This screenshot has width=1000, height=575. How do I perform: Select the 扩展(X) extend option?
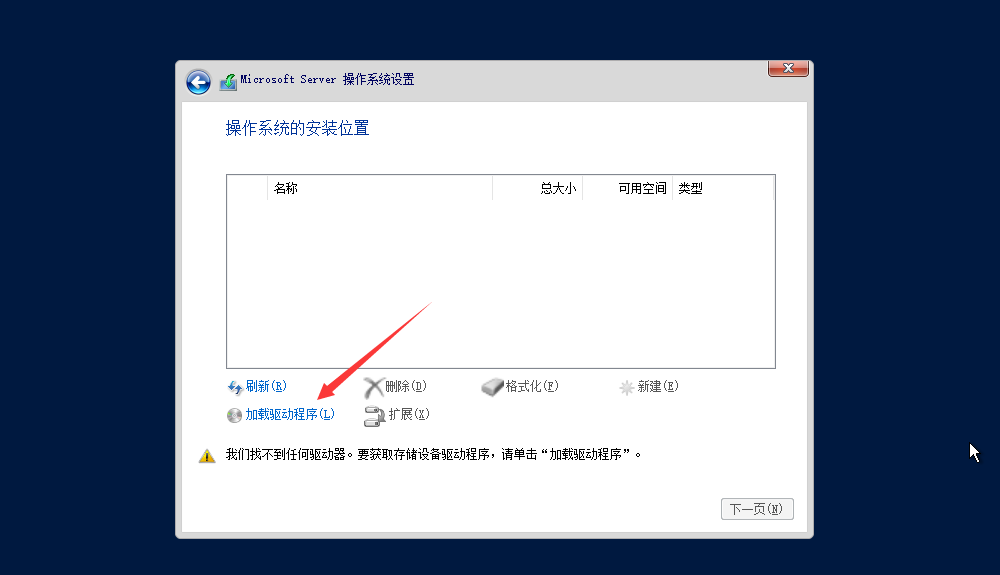pos(408,414)
